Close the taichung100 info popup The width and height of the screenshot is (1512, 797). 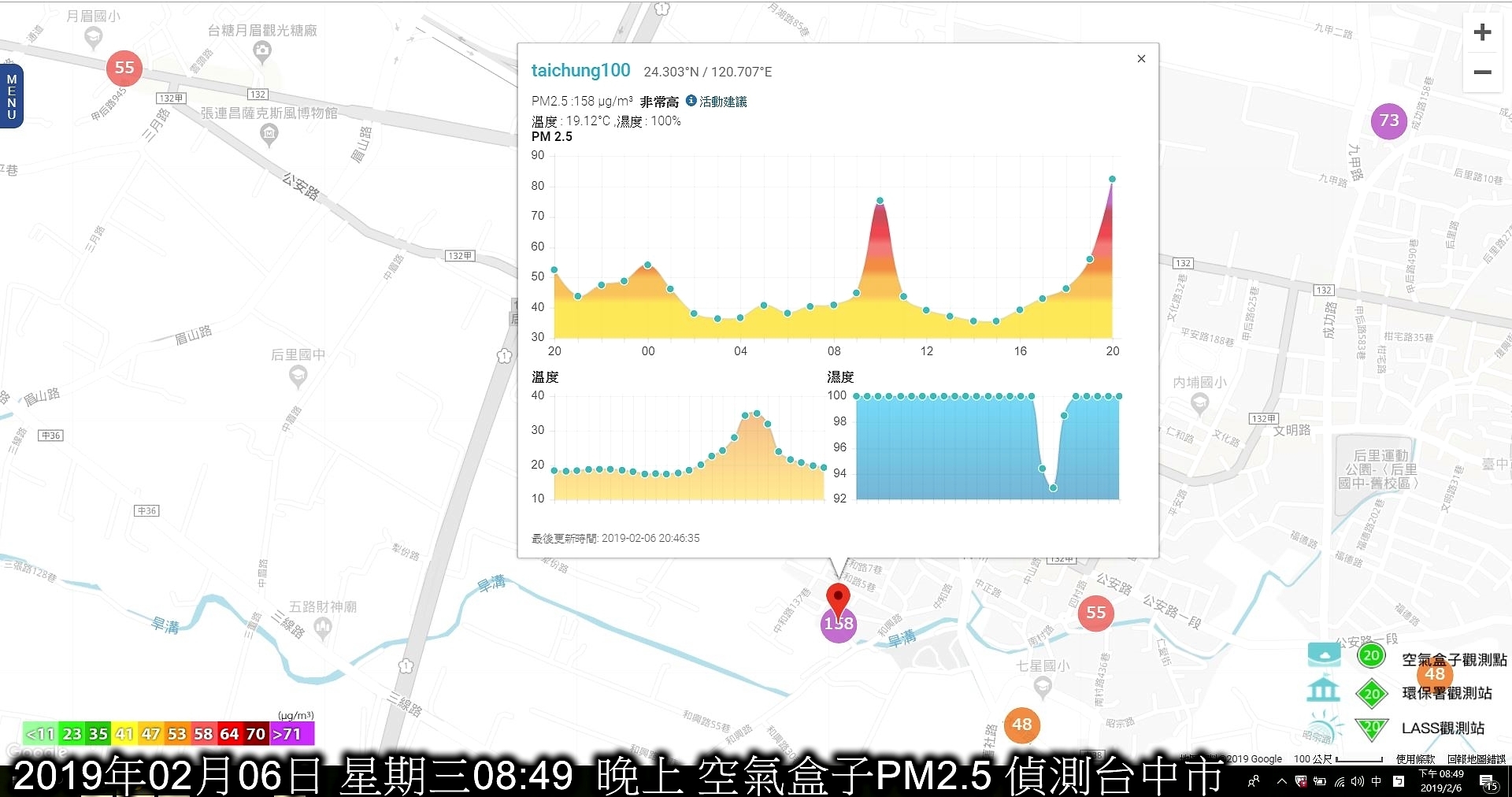(1141, 59)
